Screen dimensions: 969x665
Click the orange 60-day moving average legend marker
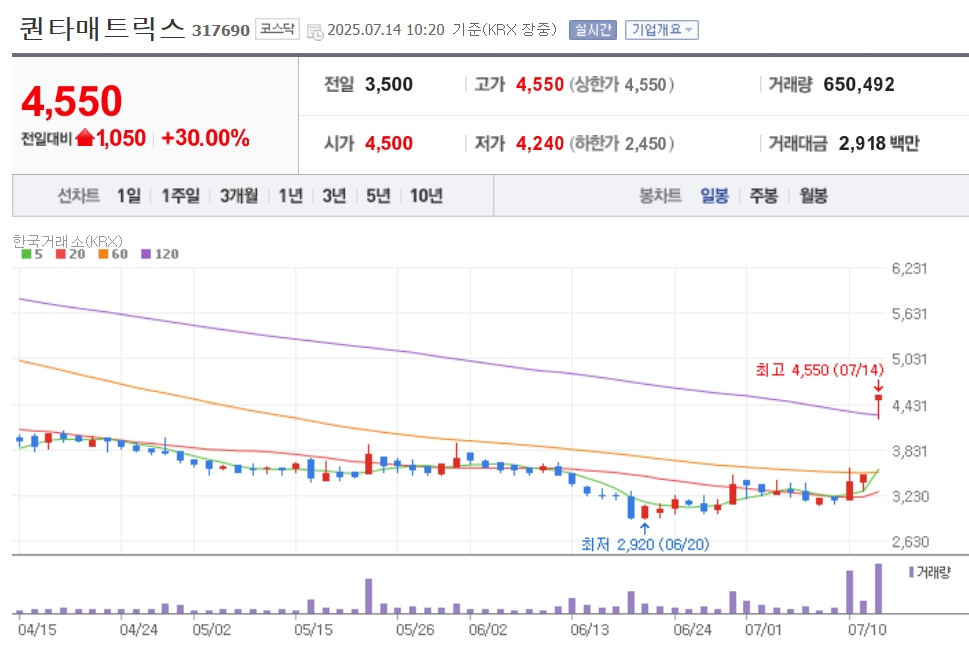point(103,254)
